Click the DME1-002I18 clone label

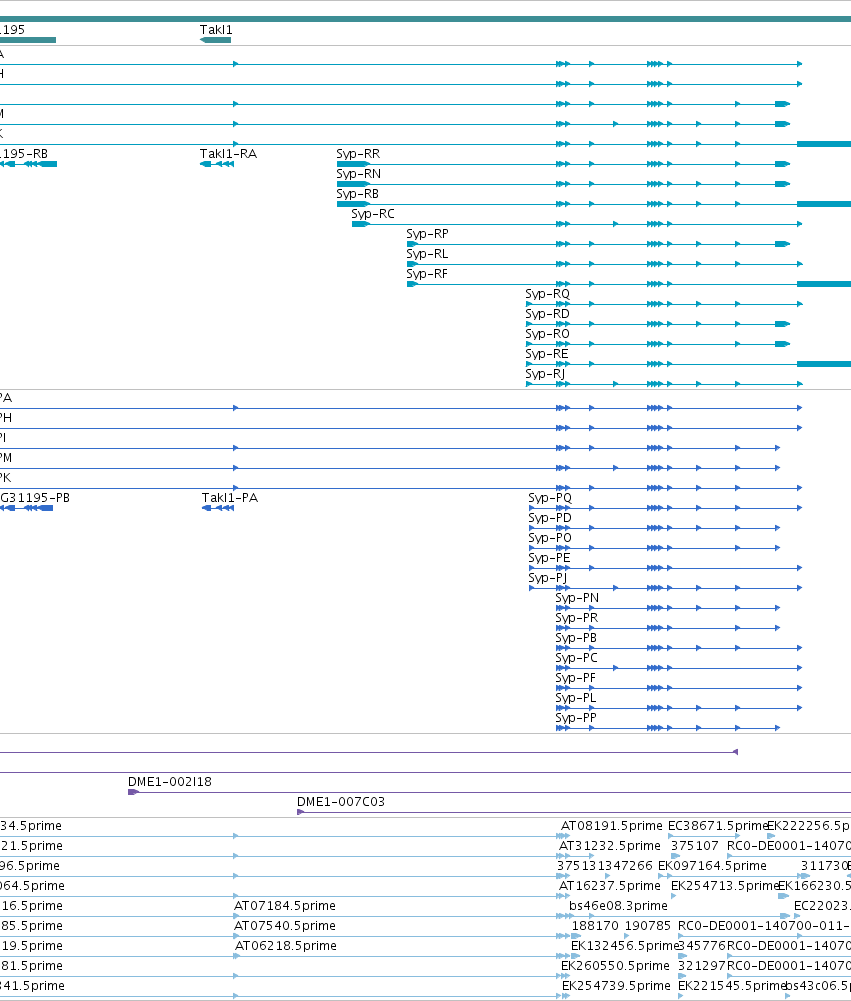170,782
